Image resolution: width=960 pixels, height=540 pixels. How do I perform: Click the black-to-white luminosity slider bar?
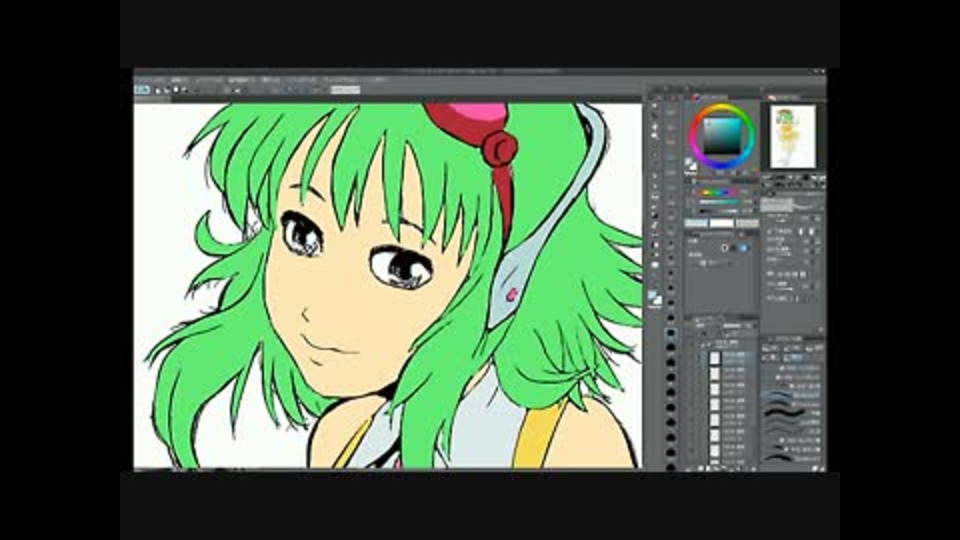718,211
